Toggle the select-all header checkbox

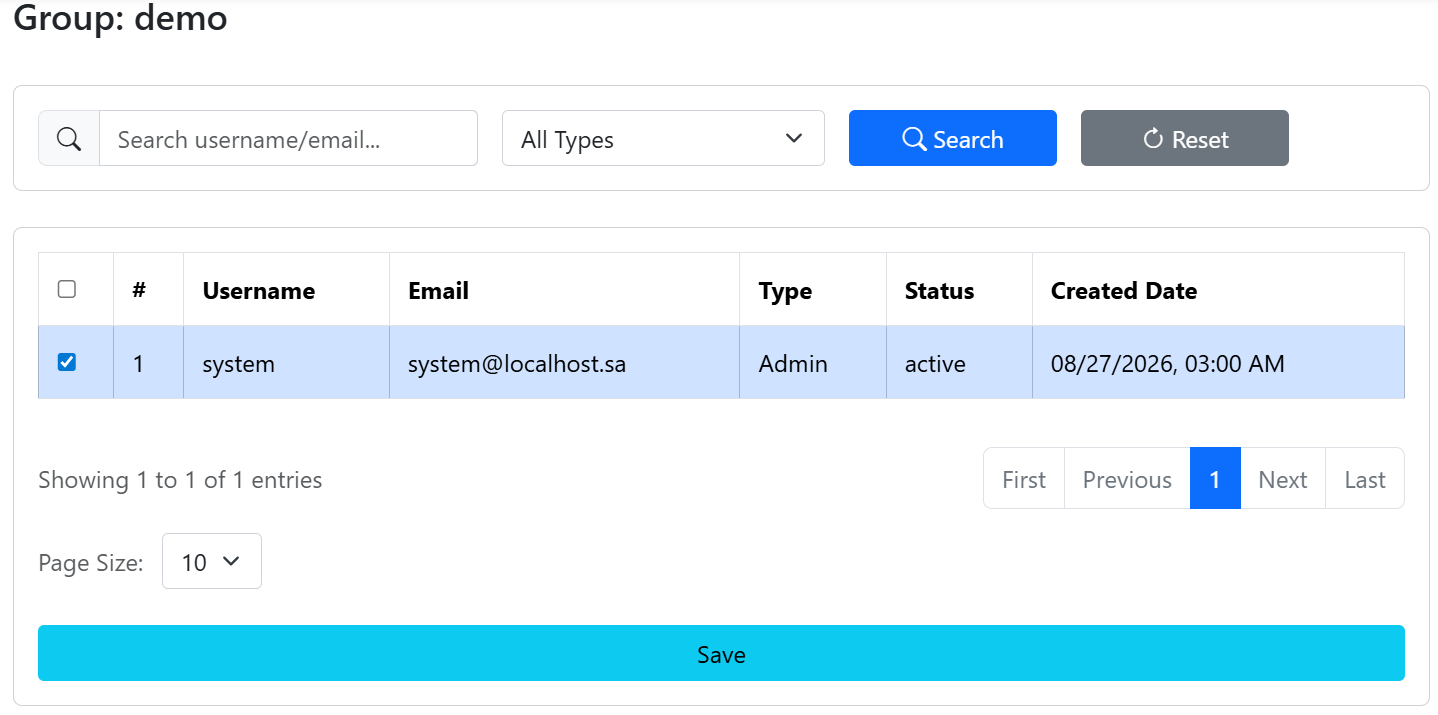(67, 290)
